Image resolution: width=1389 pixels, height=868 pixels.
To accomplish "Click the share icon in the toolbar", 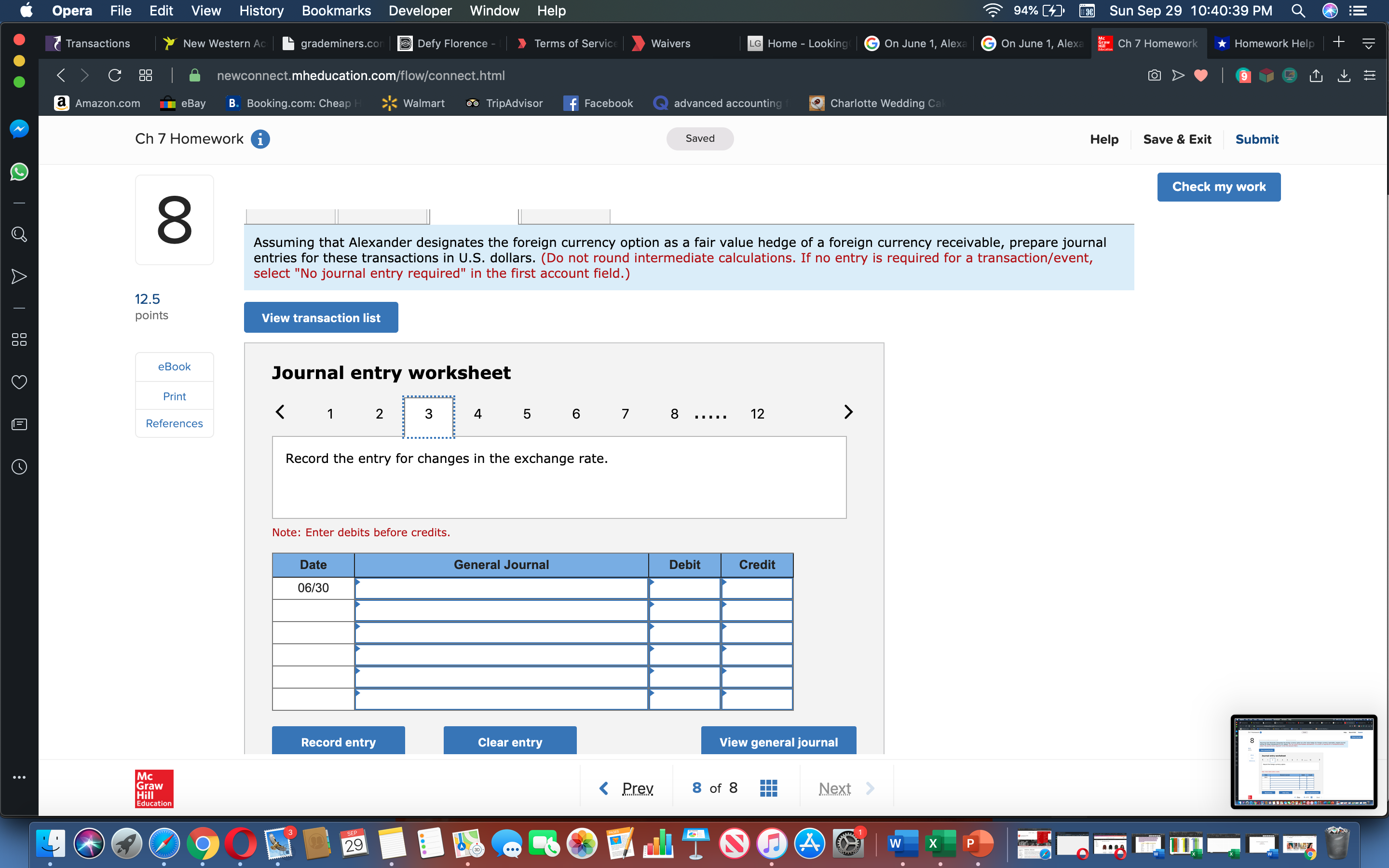I will (1316, 75).
